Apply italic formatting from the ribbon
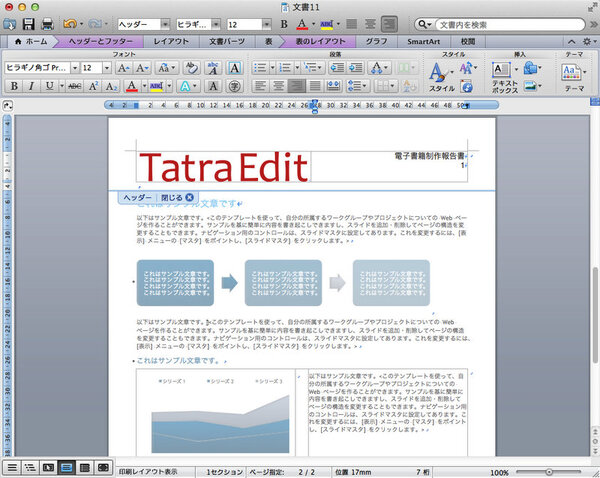The width and height of the screenshot is (600, 478). [x=32, y=86]
